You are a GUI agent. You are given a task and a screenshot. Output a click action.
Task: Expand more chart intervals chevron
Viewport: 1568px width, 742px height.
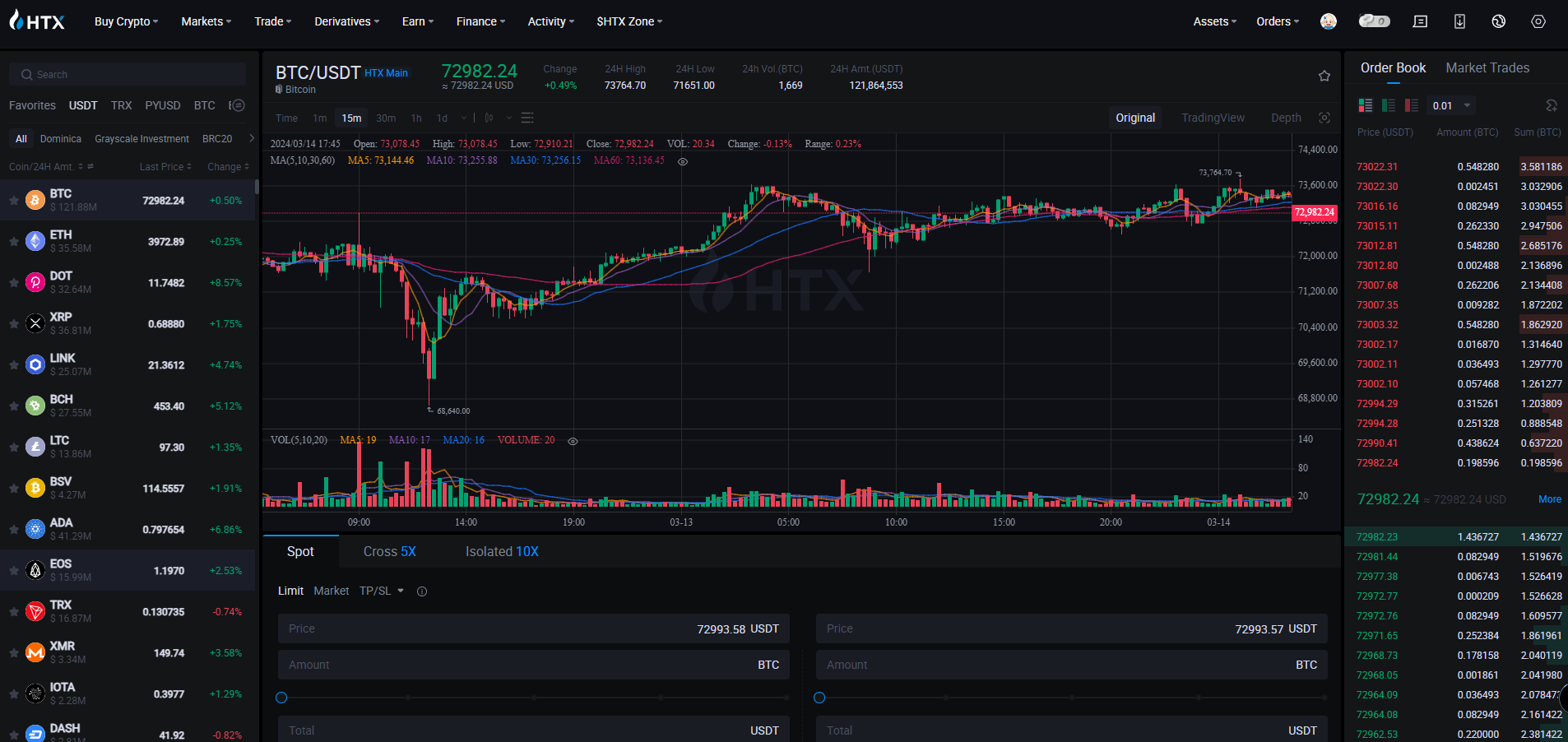click(x=464, y=118)
